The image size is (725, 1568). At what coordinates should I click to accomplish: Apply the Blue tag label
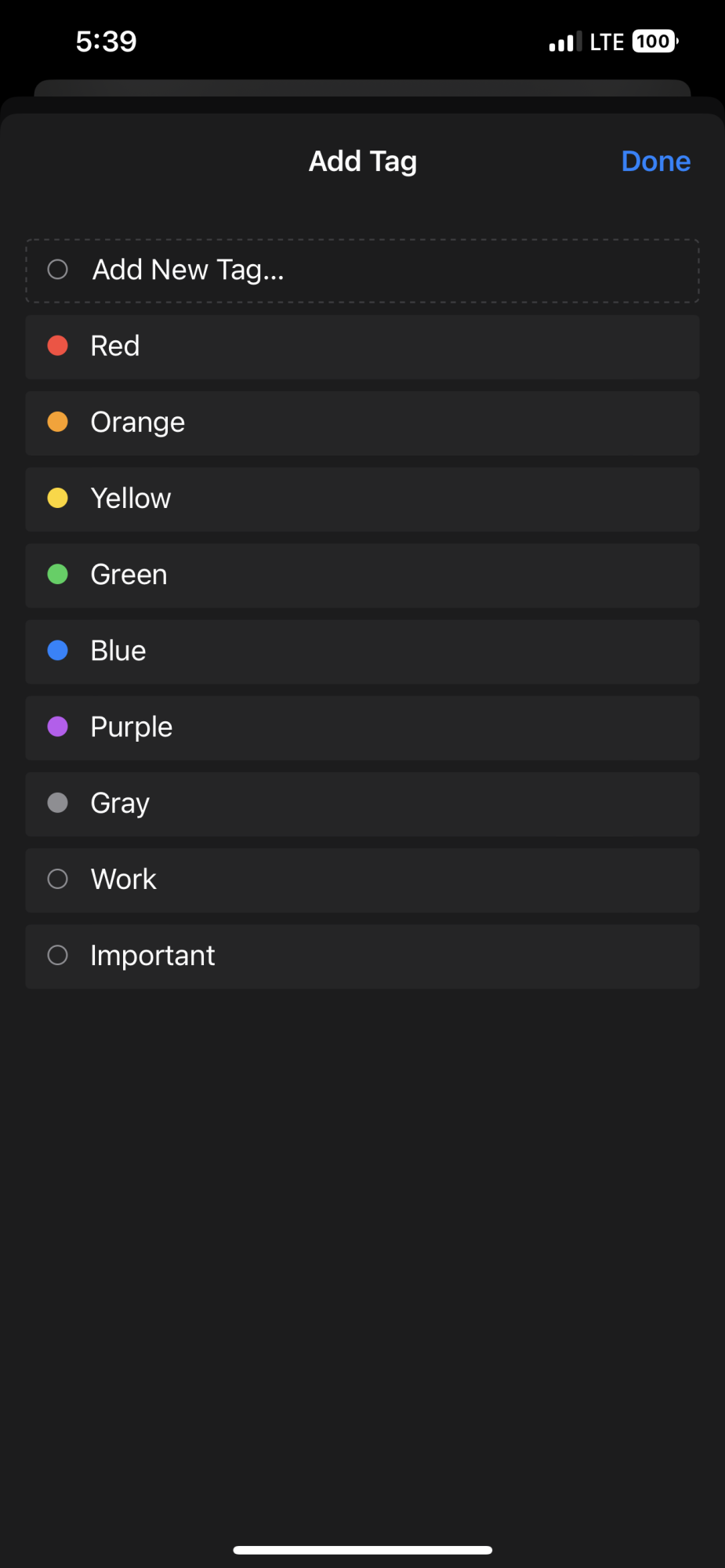point(118,651)
